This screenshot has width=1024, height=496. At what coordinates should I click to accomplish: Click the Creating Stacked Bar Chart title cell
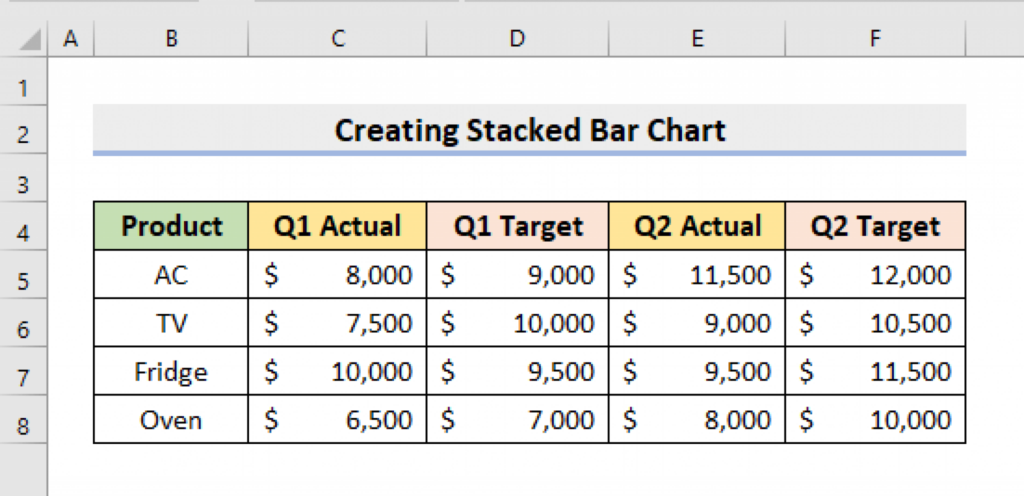tap(530, 130)
